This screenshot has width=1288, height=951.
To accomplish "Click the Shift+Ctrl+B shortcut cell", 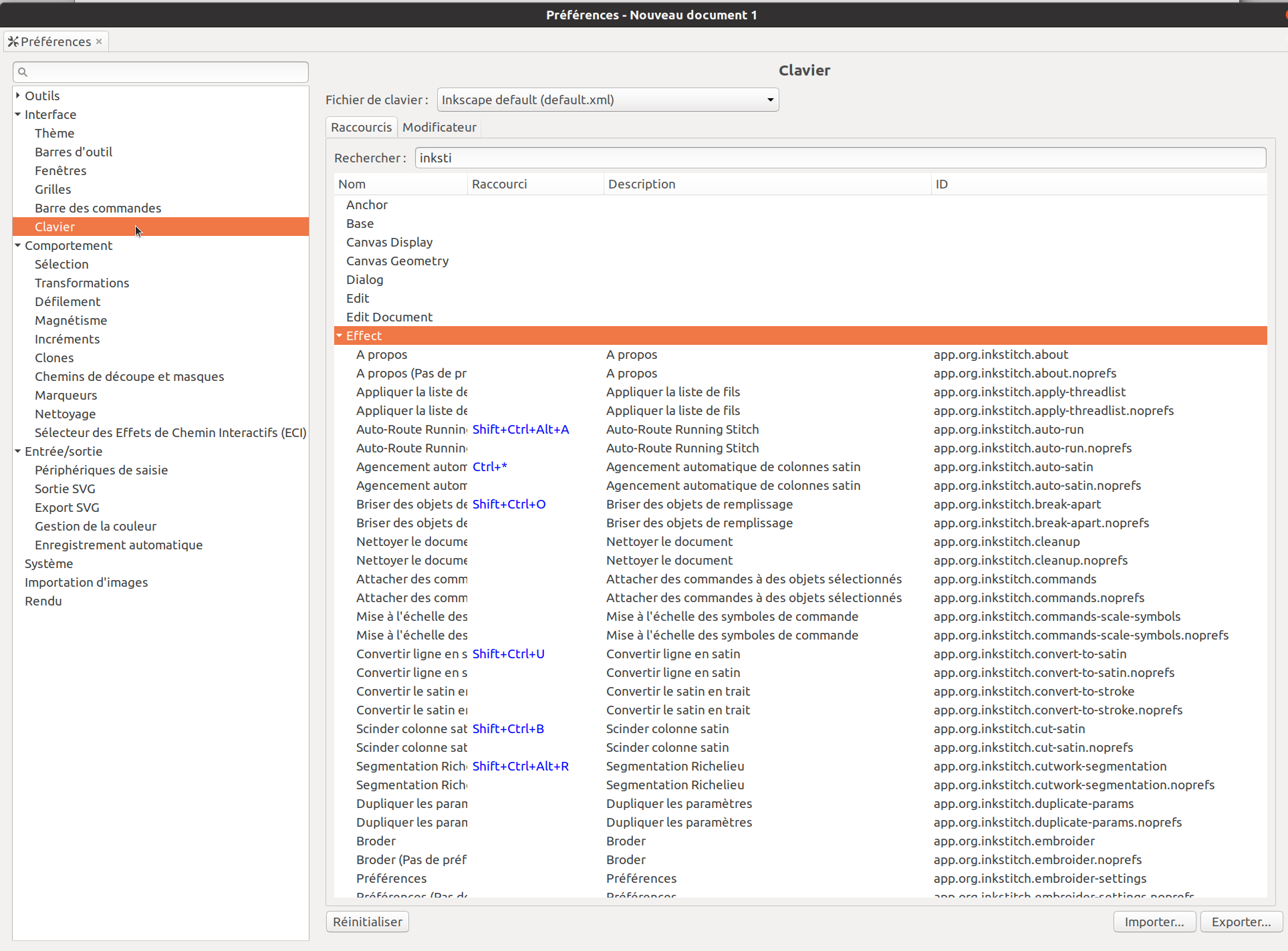I will coord(509,728).
